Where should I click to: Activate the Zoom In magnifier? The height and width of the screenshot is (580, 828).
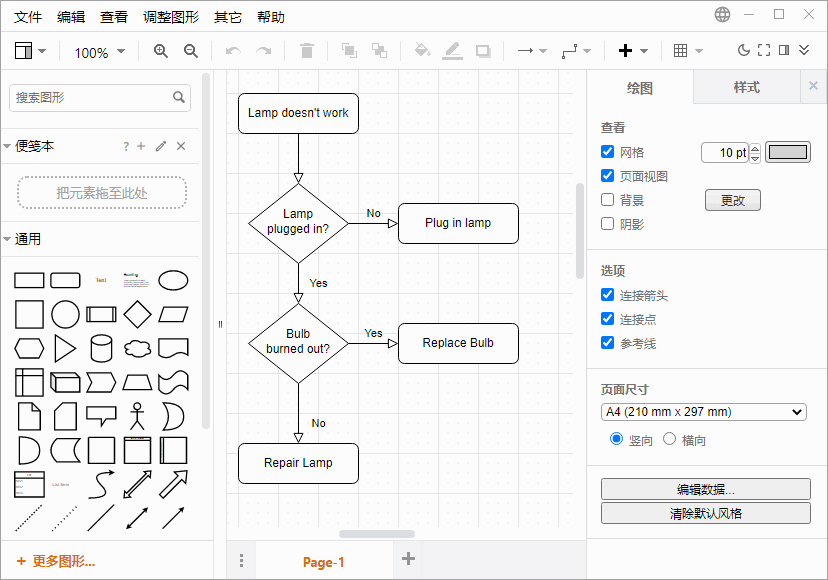tap(160, 51)
